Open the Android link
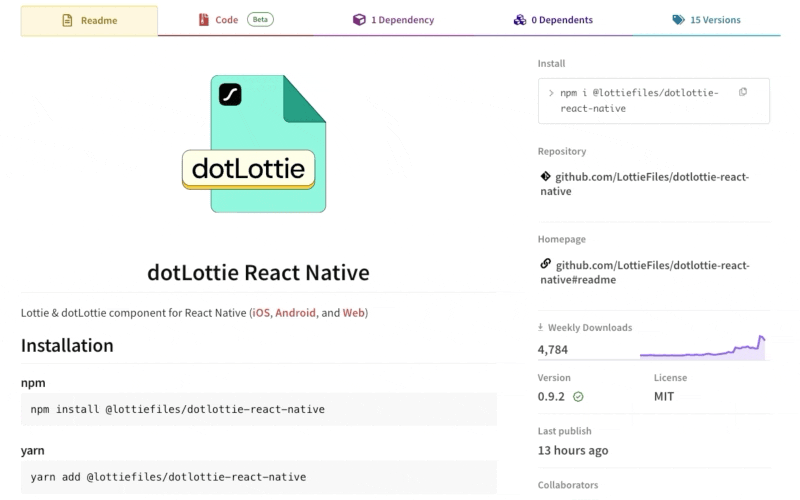Viewport: 800px width, 500px height. coord(295,313)
